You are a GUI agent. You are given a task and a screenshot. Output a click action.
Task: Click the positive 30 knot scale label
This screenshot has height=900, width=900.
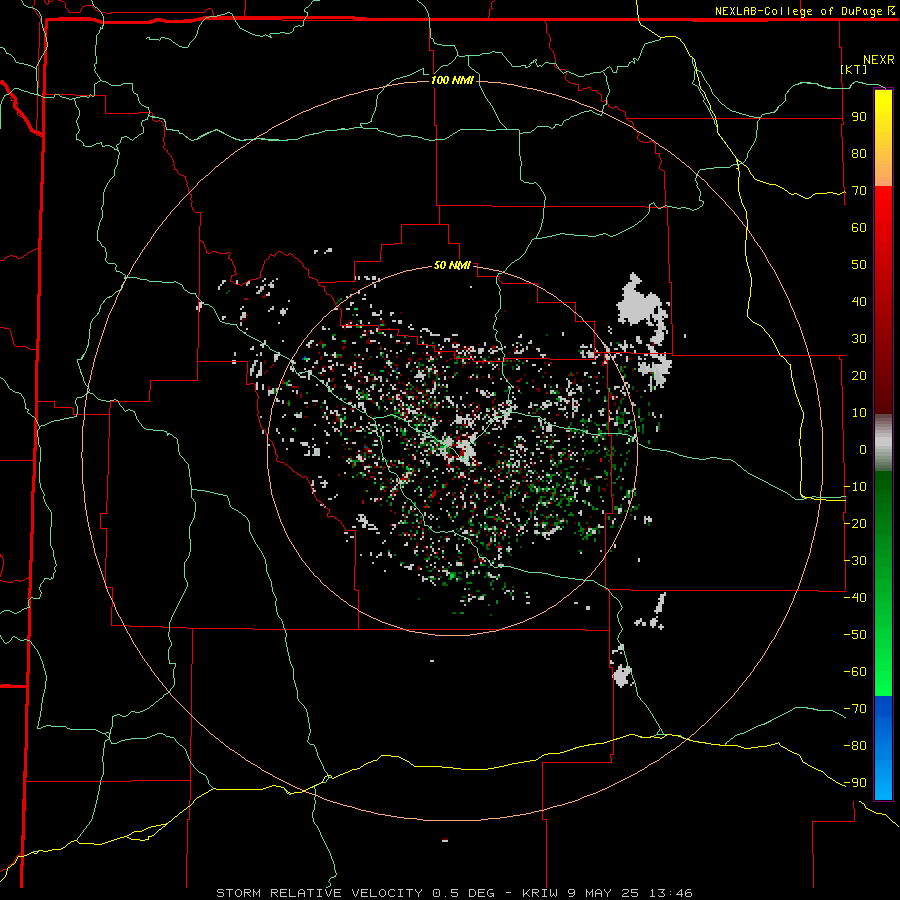[859, 339]
